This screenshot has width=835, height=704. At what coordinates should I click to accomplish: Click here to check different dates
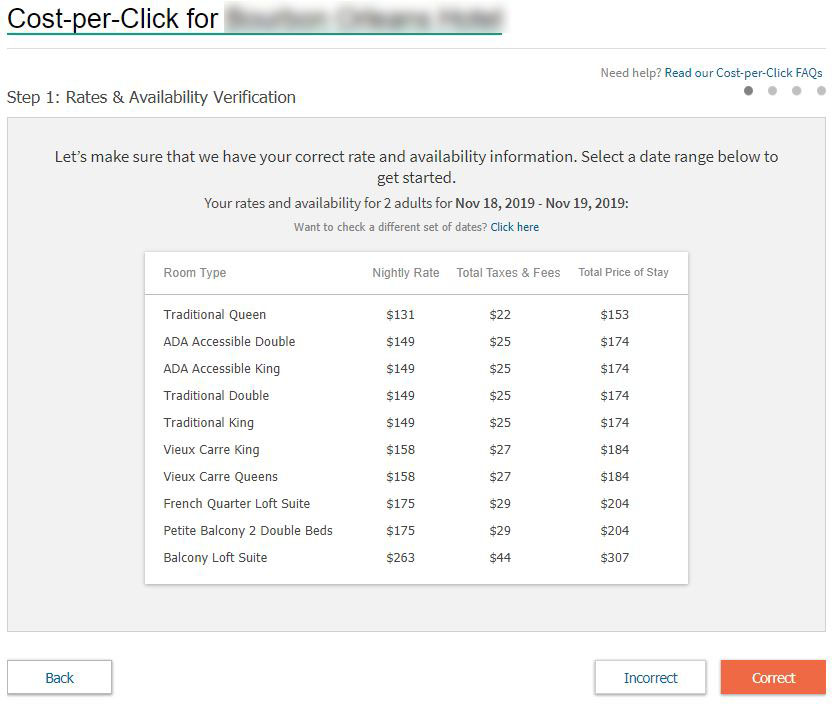click(x=514, y=227)
